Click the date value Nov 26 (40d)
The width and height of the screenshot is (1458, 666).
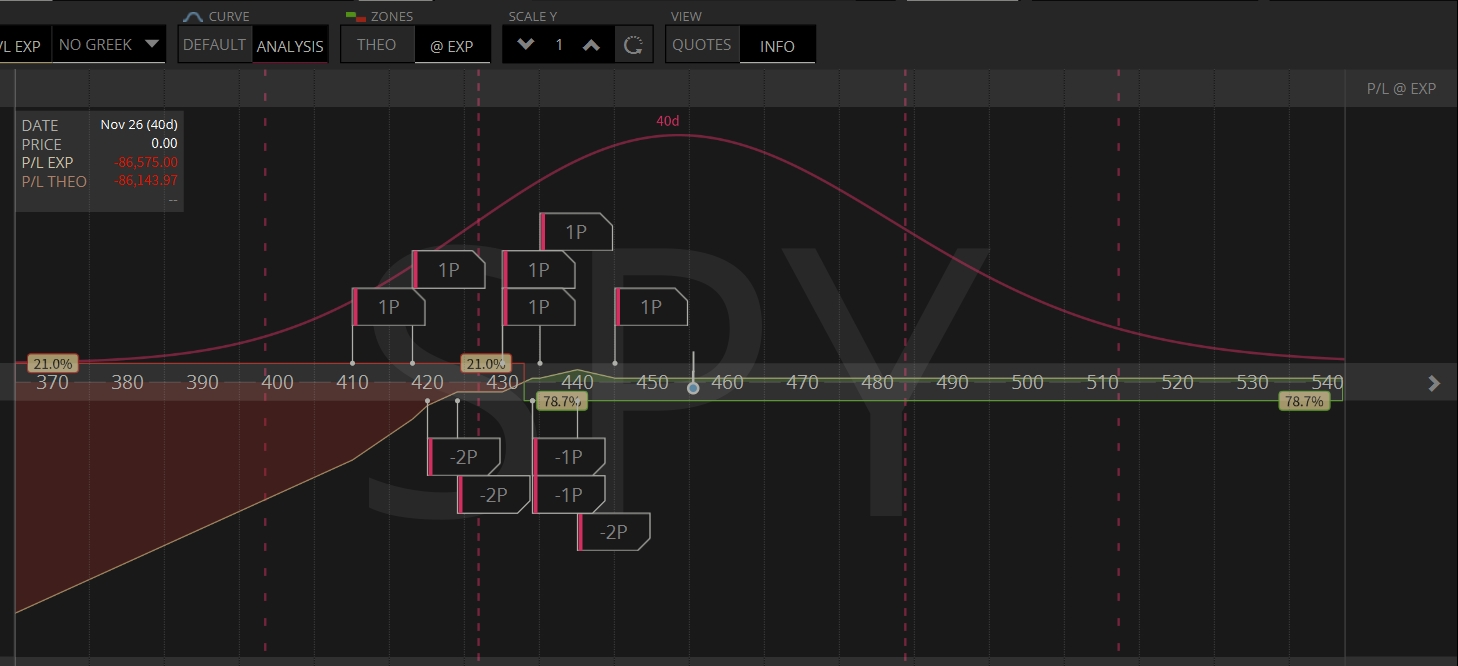click(x=139, y=125)
